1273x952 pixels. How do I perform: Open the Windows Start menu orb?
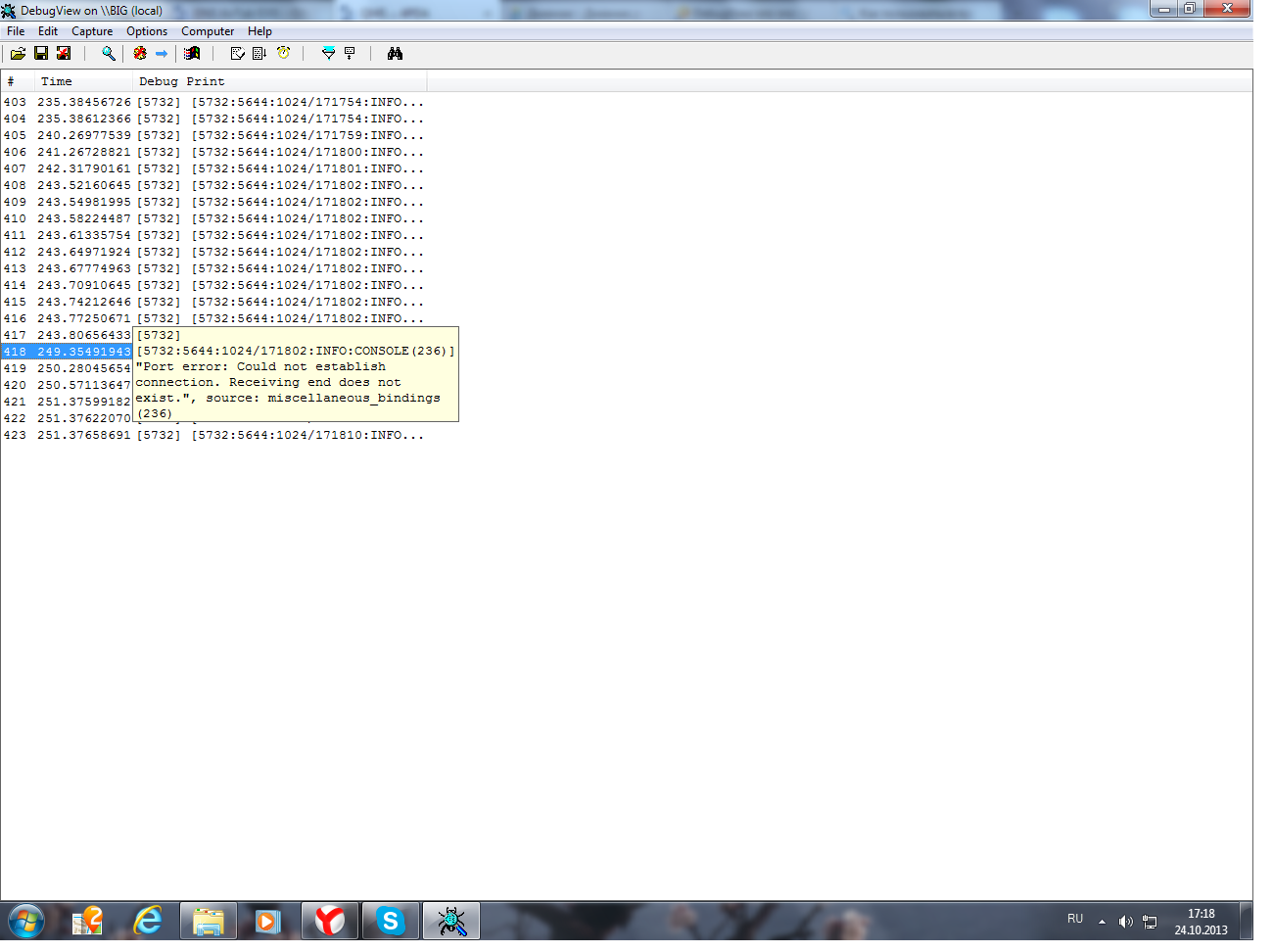click(x=26, y=922)
